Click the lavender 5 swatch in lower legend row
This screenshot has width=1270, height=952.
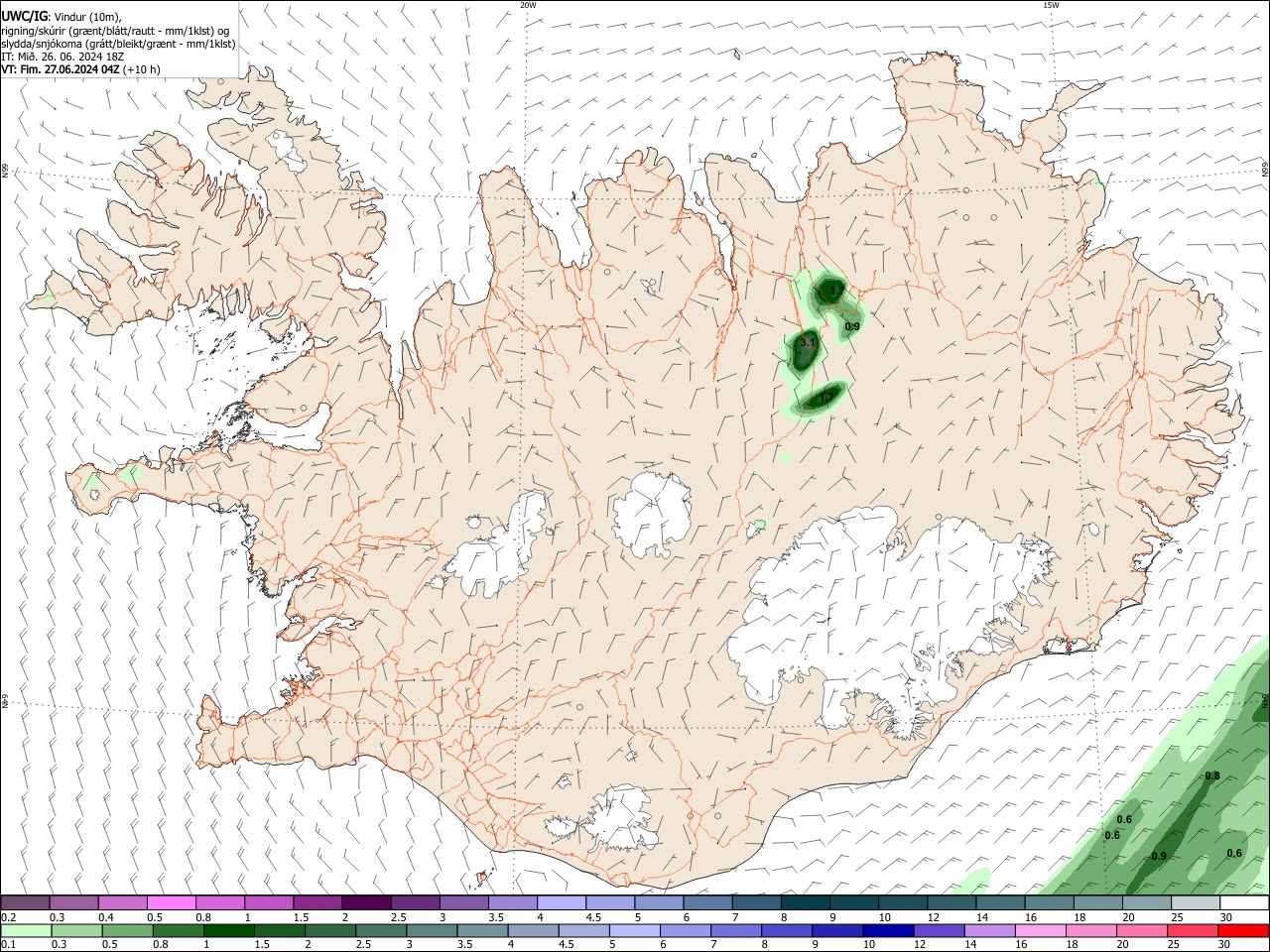[634, 930]
